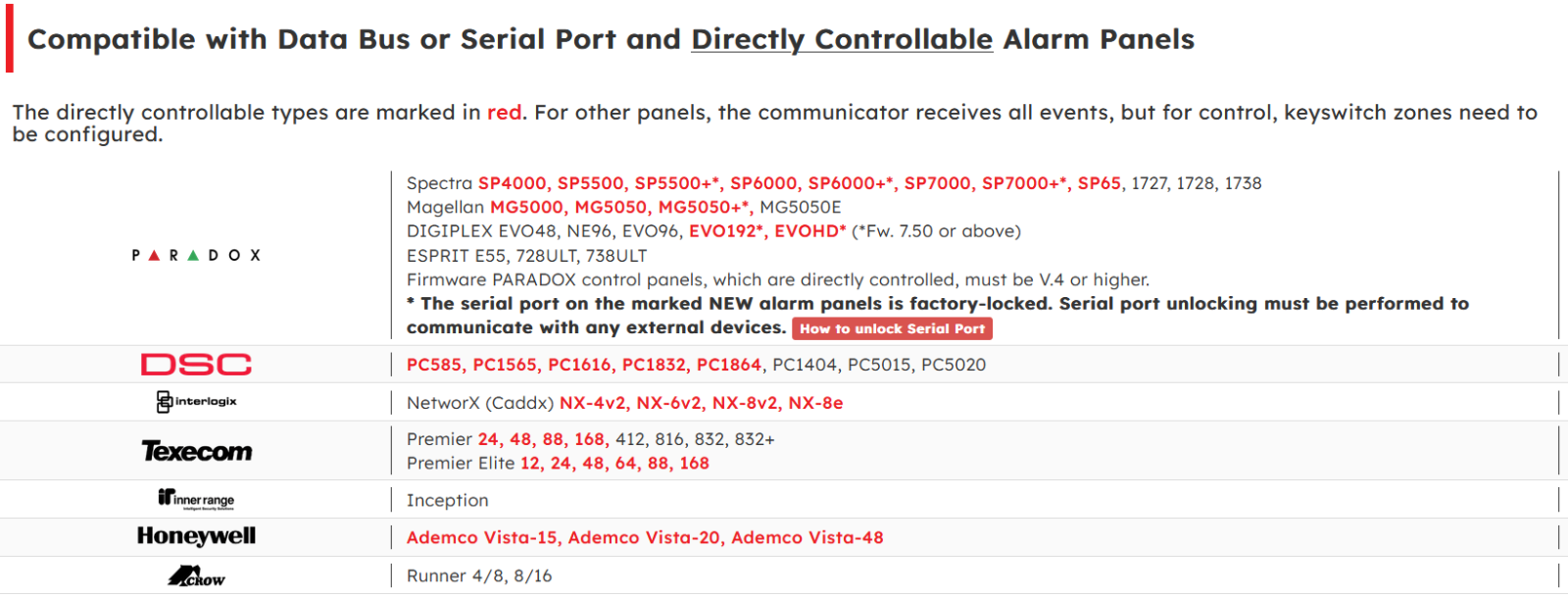Click the Crow logo

click(x=196, y=576)
